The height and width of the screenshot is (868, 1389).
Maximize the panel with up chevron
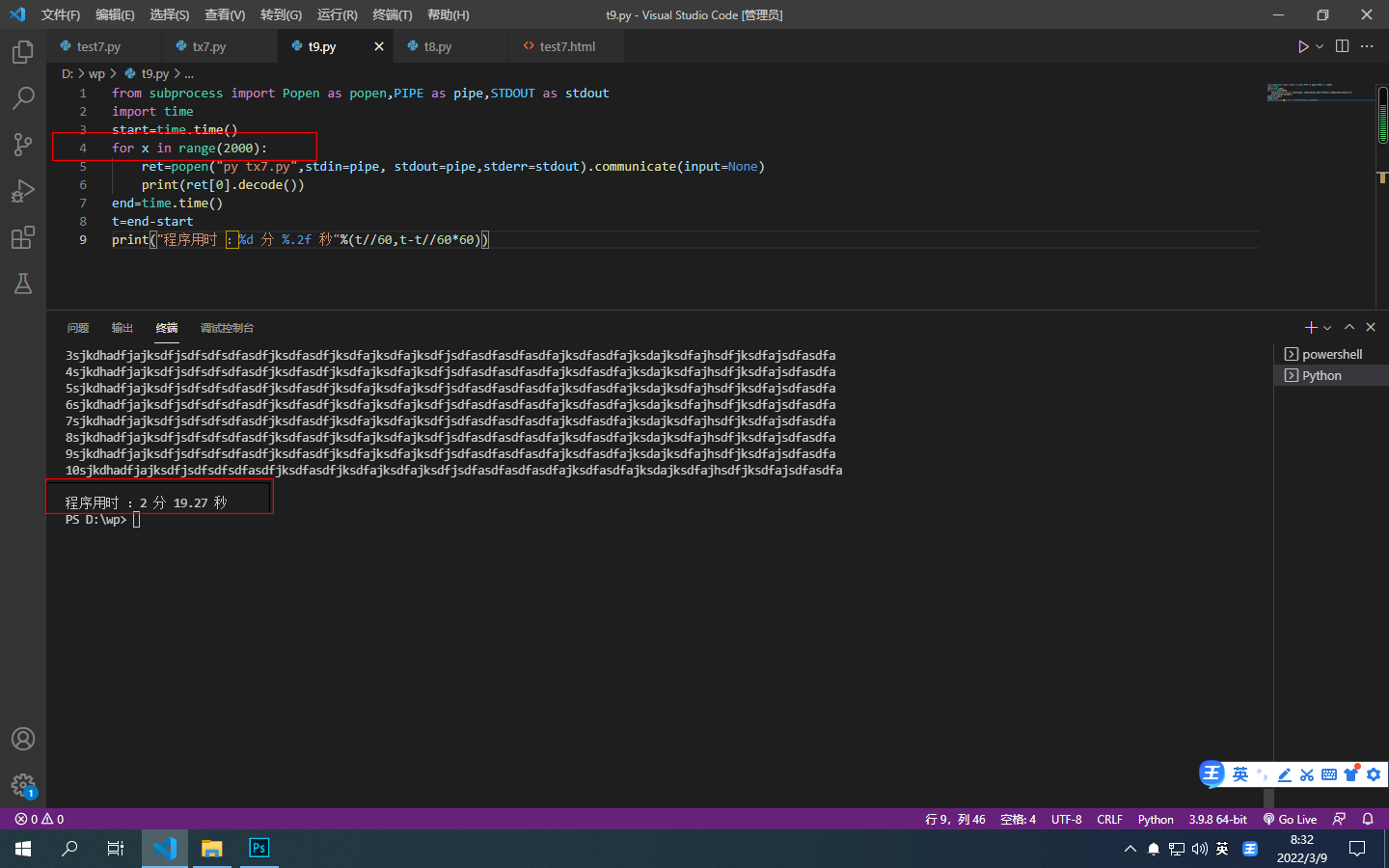click(1349, 328)
